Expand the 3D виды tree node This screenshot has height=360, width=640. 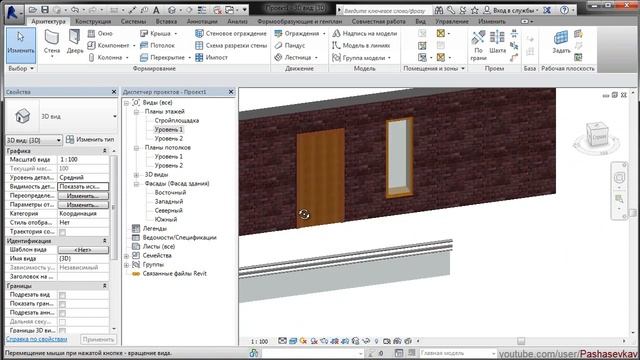136,175
